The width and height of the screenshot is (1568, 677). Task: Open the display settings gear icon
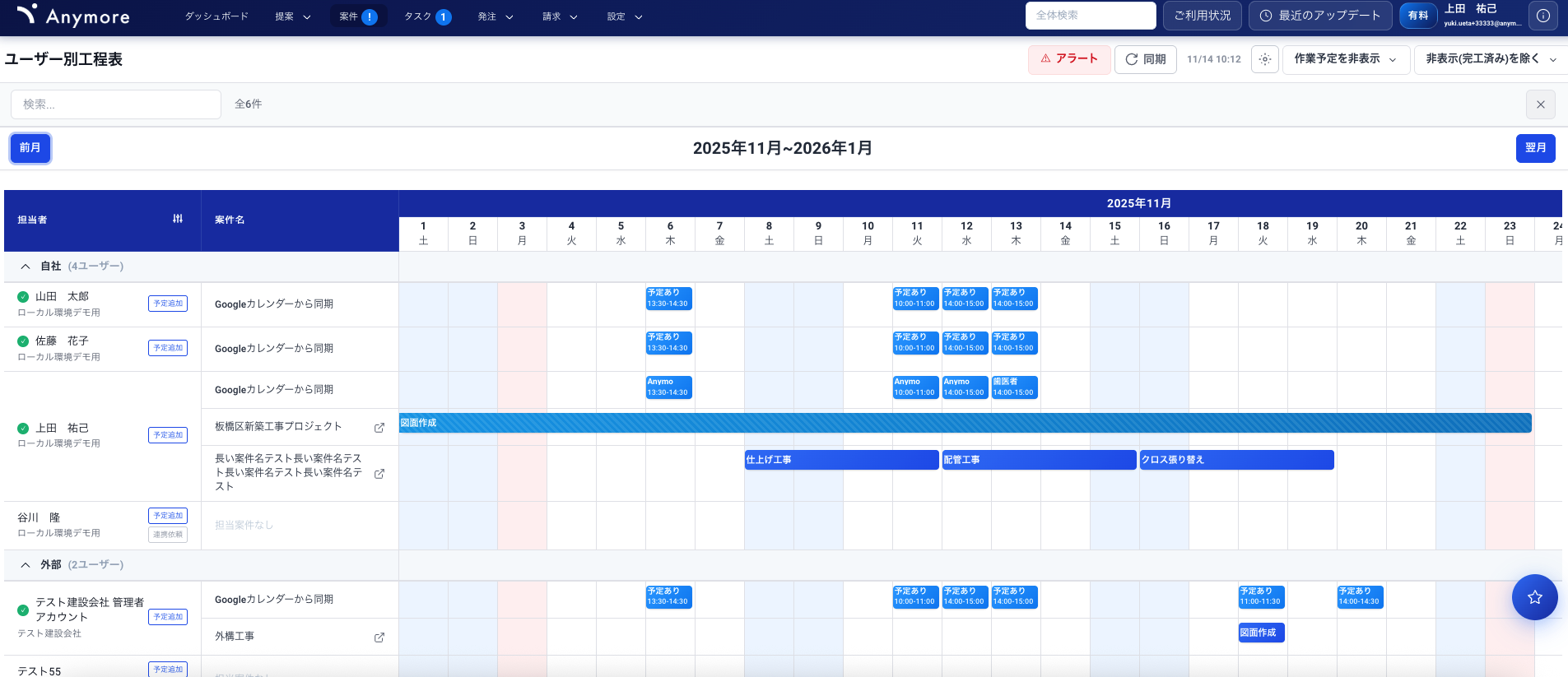1264,59
